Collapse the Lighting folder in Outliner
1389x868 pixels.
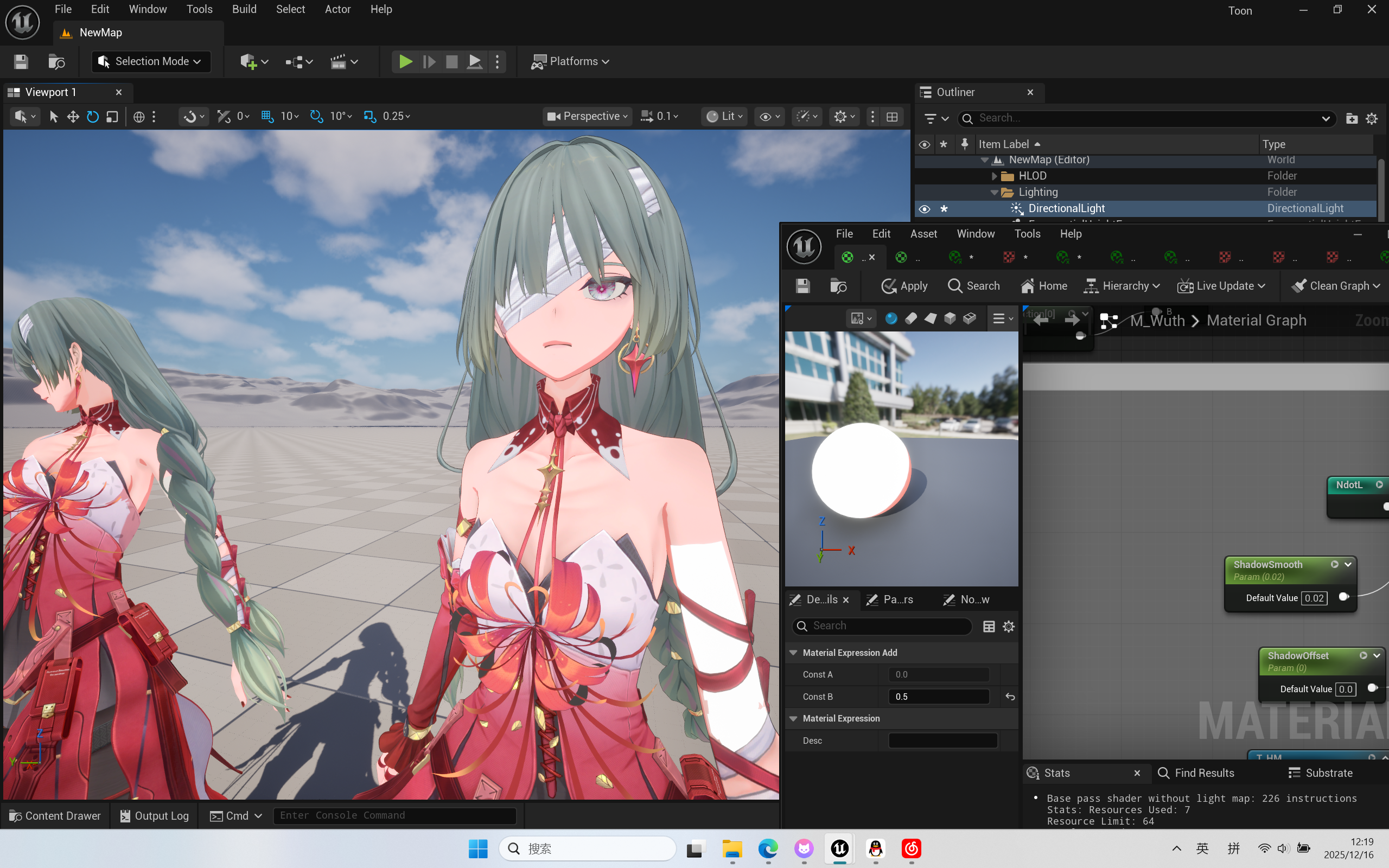[x=994, y=192]
